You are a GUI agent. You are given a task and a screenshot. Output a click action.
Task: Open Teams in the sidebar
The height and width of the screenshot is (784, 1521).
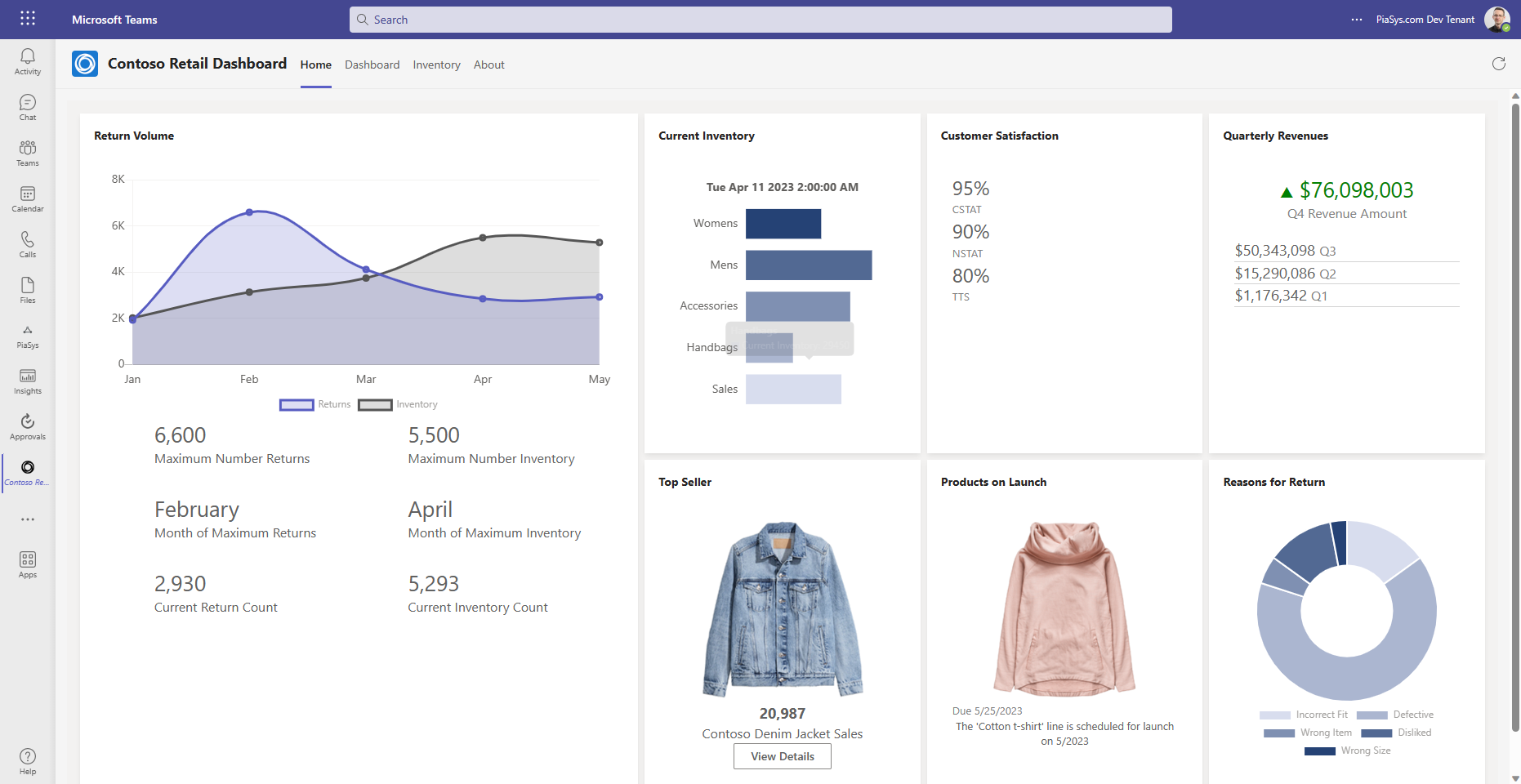point(28,153)
